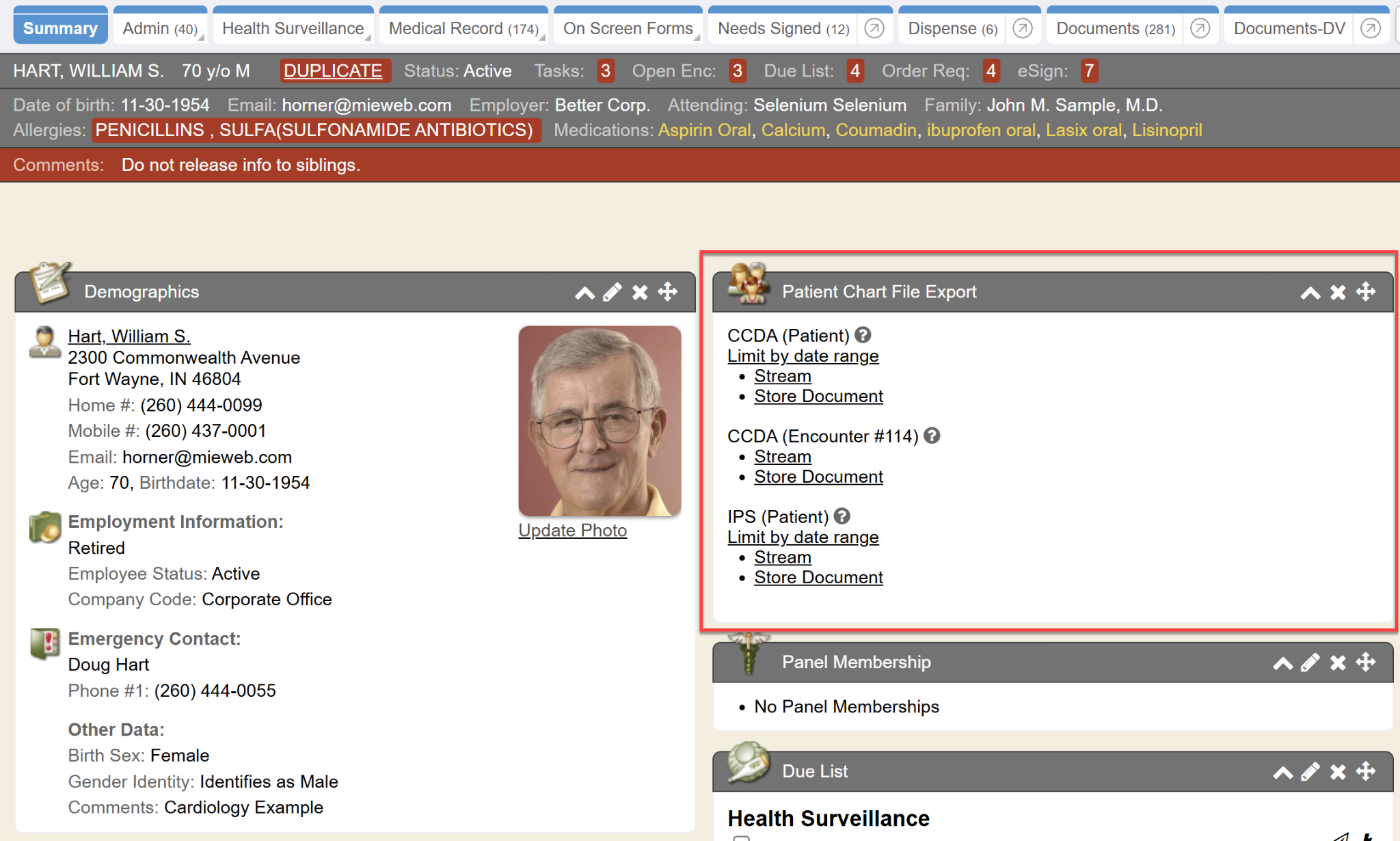The height and width of the screenshot is (841, 1400).
Task: Open help icon next to CCDA (Patient)
Action: tap(863, 335)
